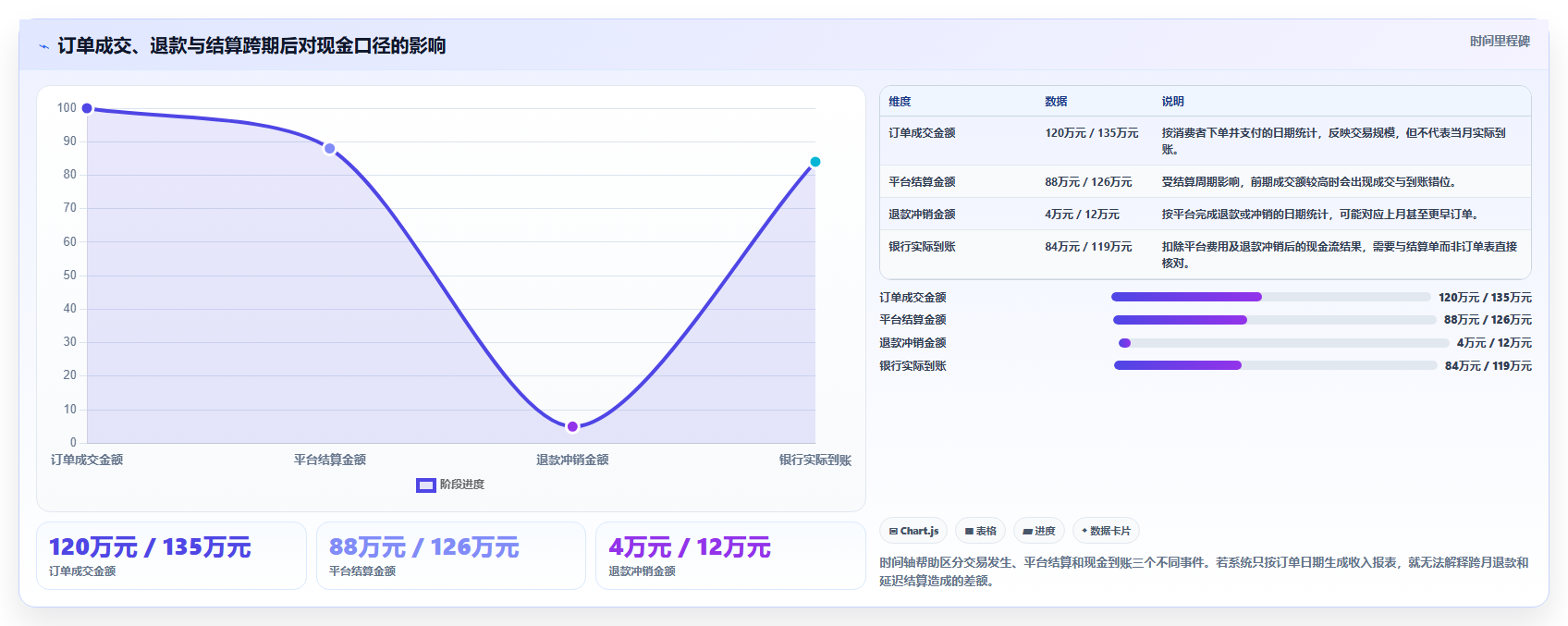Toggle the 阶段进度 legend item
This screenshot has height=626, width=1568.
click(x=450, y=485)
